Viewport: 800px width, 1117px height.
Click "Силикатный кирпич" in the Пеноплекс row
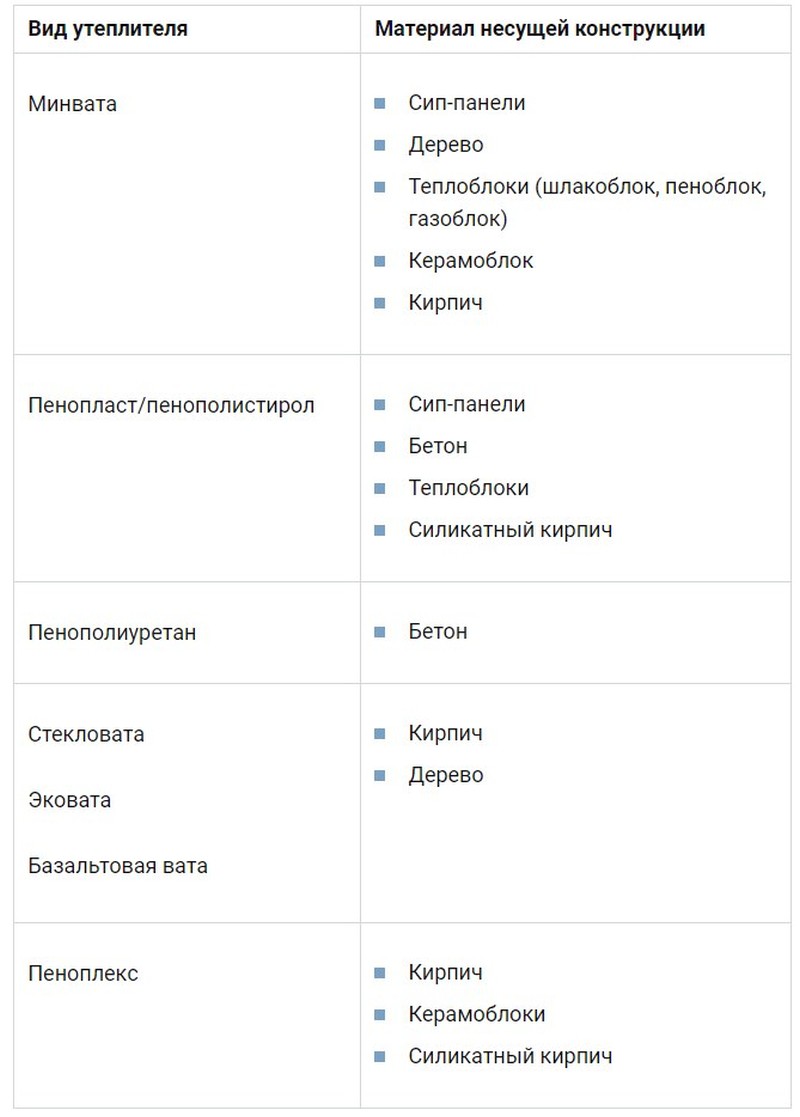pos(510,1057)
